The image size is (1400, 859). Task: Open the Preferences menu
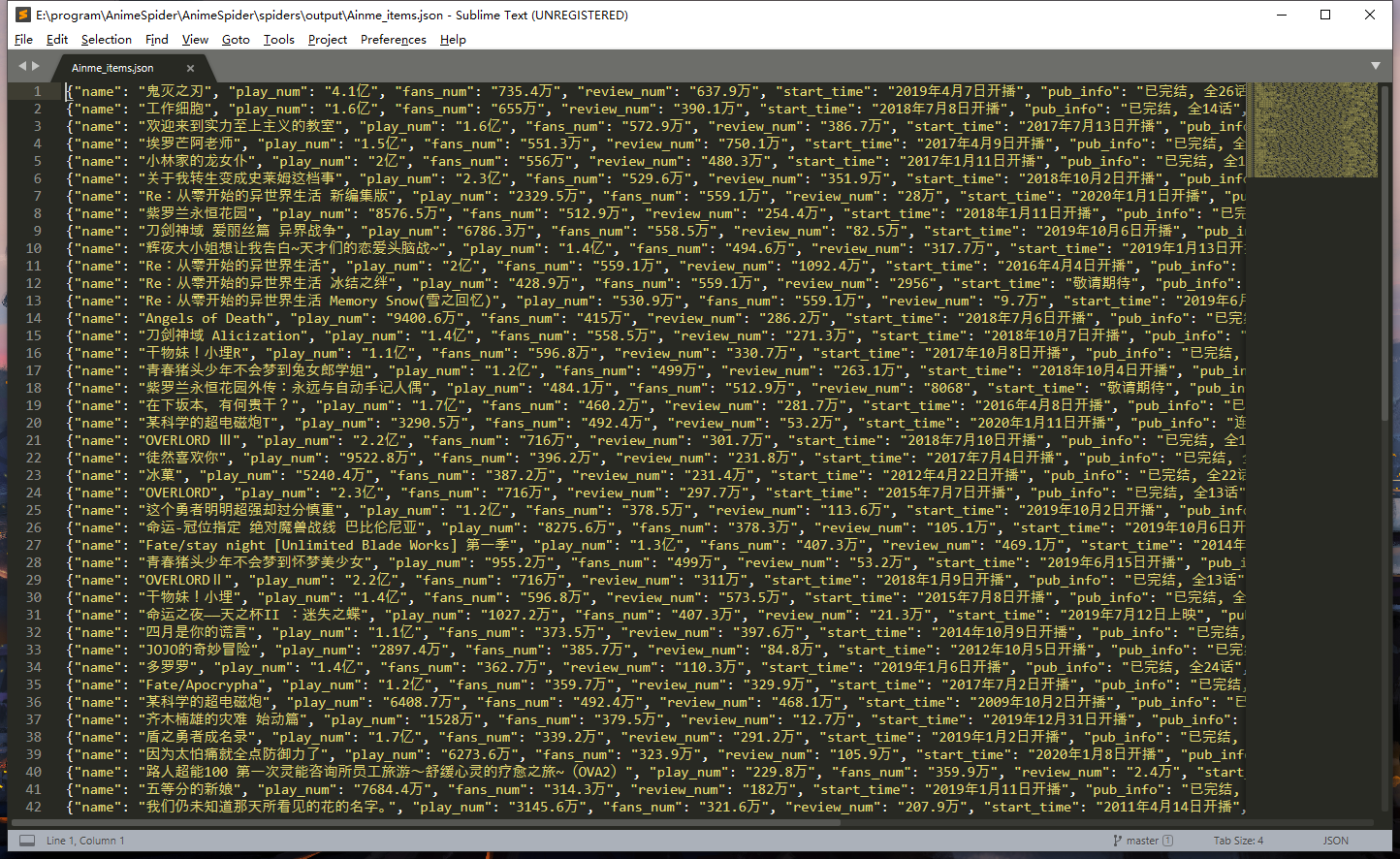(394, 40)
